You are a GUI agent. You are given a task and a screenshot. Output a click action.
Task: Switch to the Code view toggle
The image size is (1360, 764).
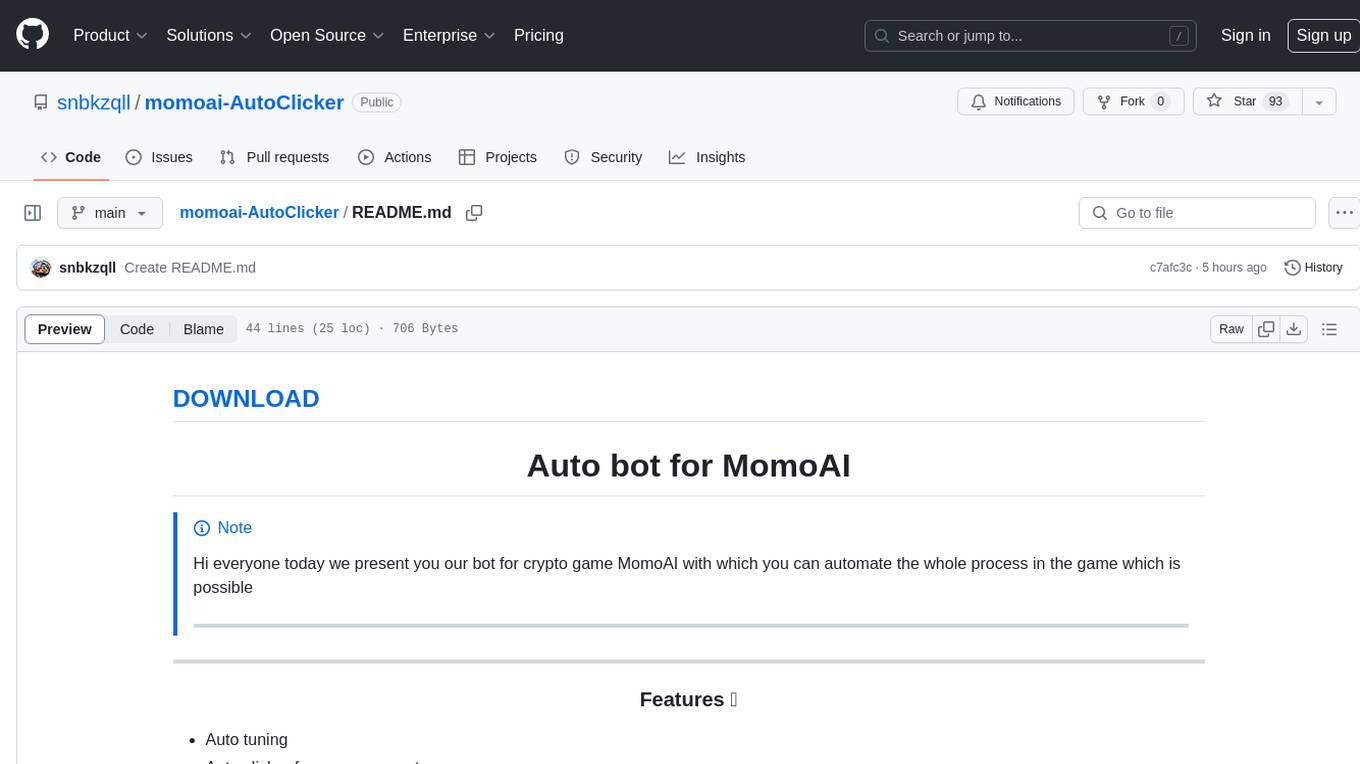click(137, 329)
